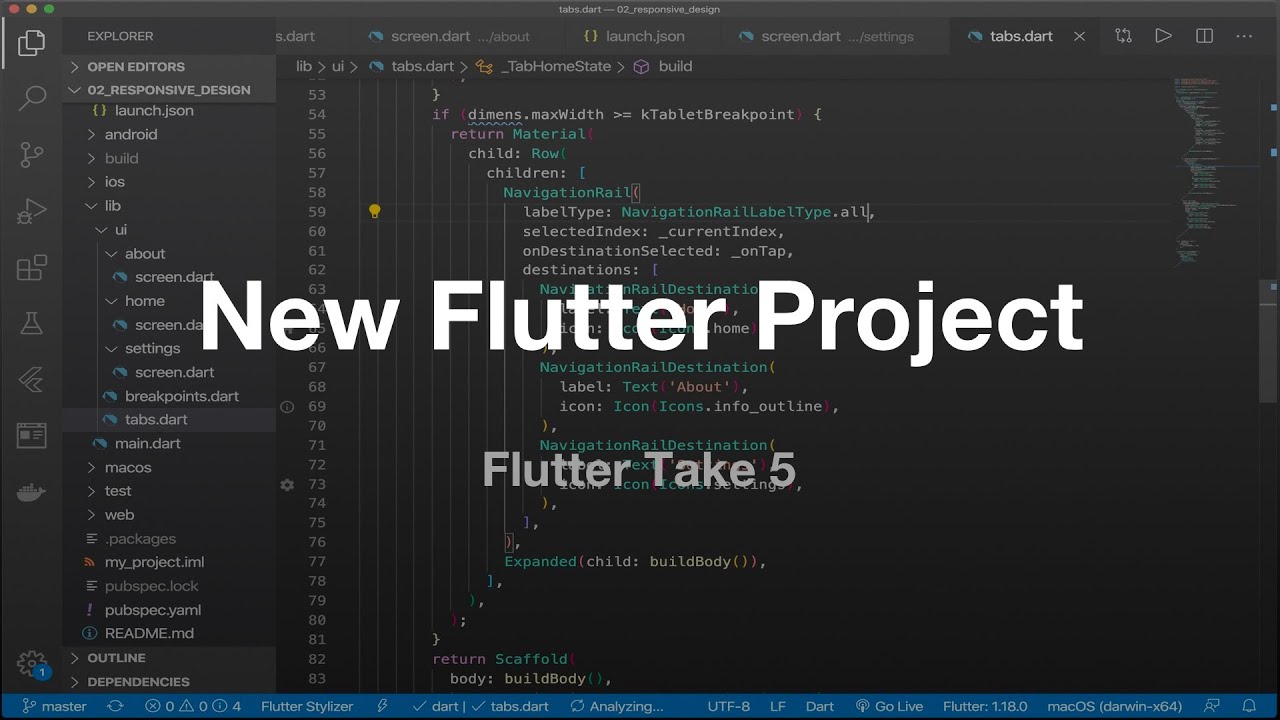Screen dimensions: 1280x720
Task: Click the Flutter: 1.18.0 status item
Action: [x=986, y=706]
